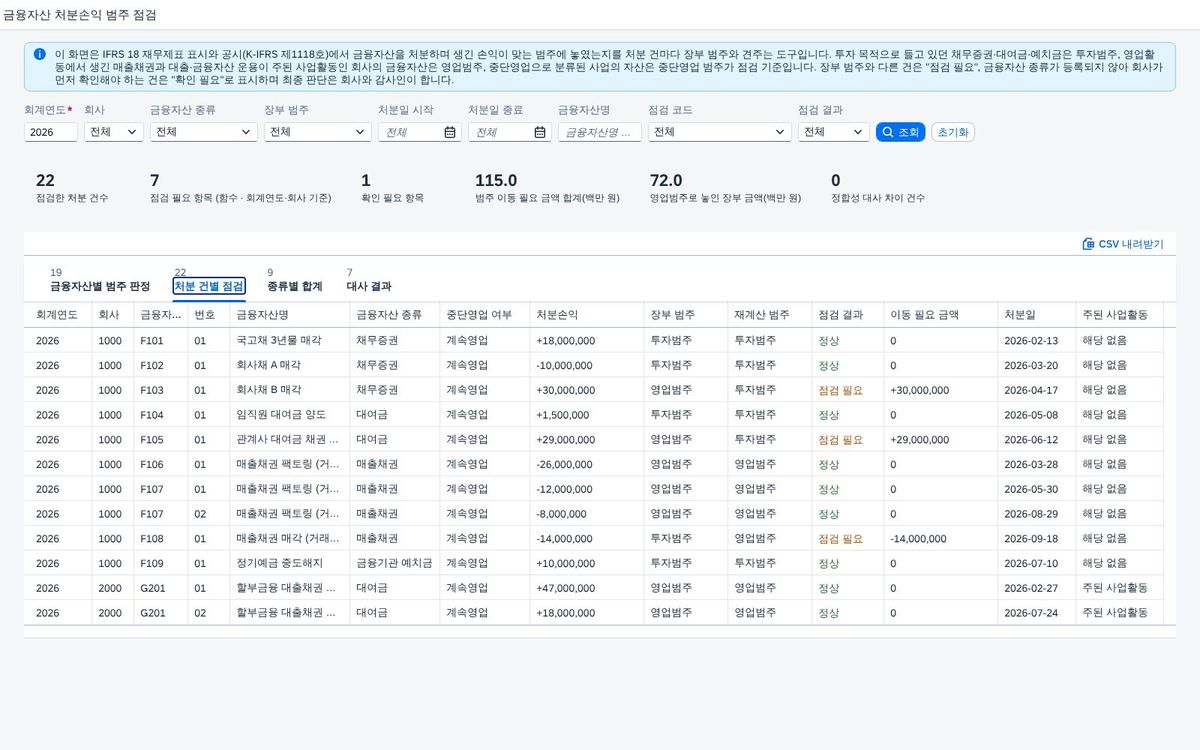This screenshot has width=1200, height=750.
Task: Expand the 점검 코드 dropdown
Action: (x=720, y=132)
